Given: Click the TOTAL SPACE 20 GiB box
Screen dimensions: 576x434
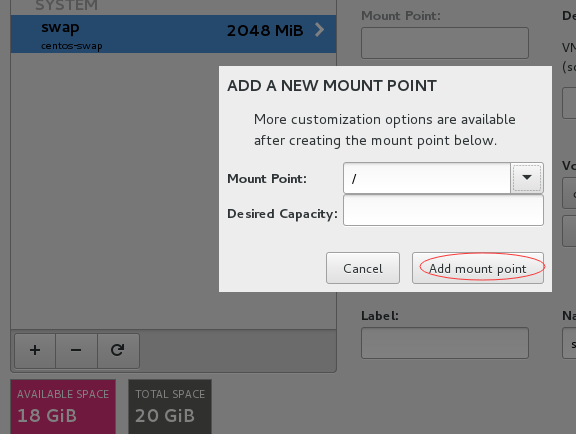Looking at the screenshot, I should point(170,406).
